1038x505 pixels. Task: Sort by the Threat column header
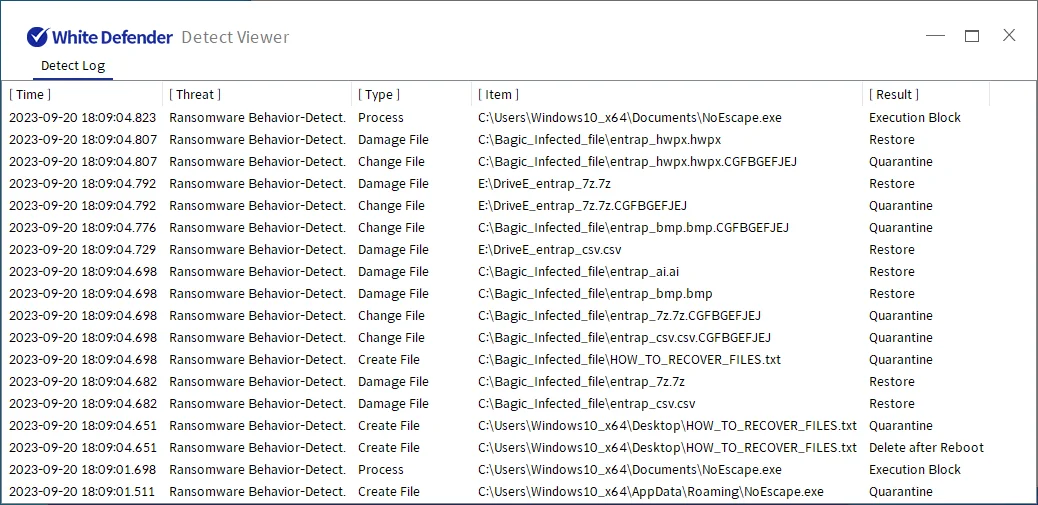click(x=195, y=95)
